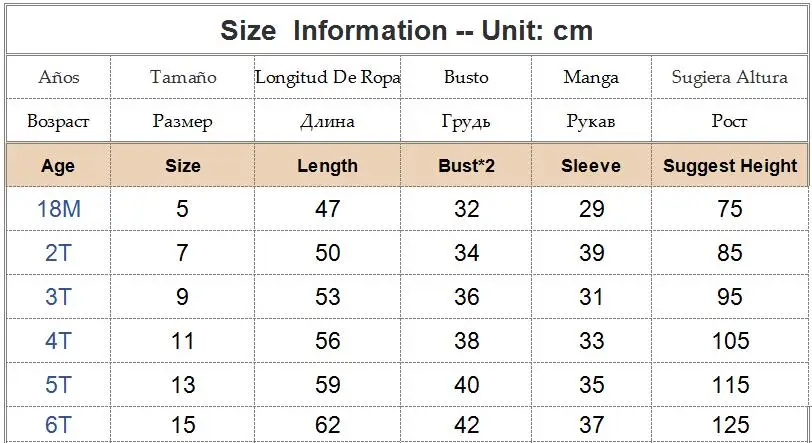
Task: Click the 'Size Information -- Unit: cm' title
Action: [x=407, y=31]
